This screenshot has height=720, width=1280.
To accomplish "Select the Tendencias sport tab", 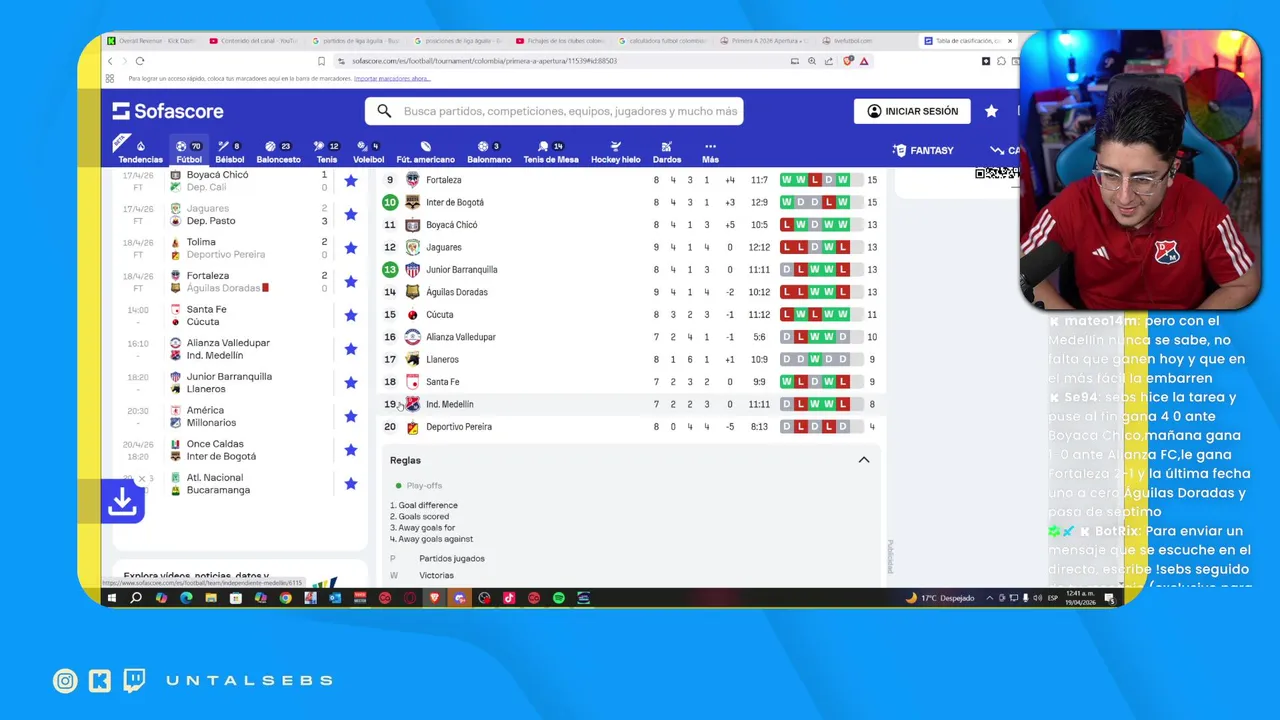I will pos(140,152).
